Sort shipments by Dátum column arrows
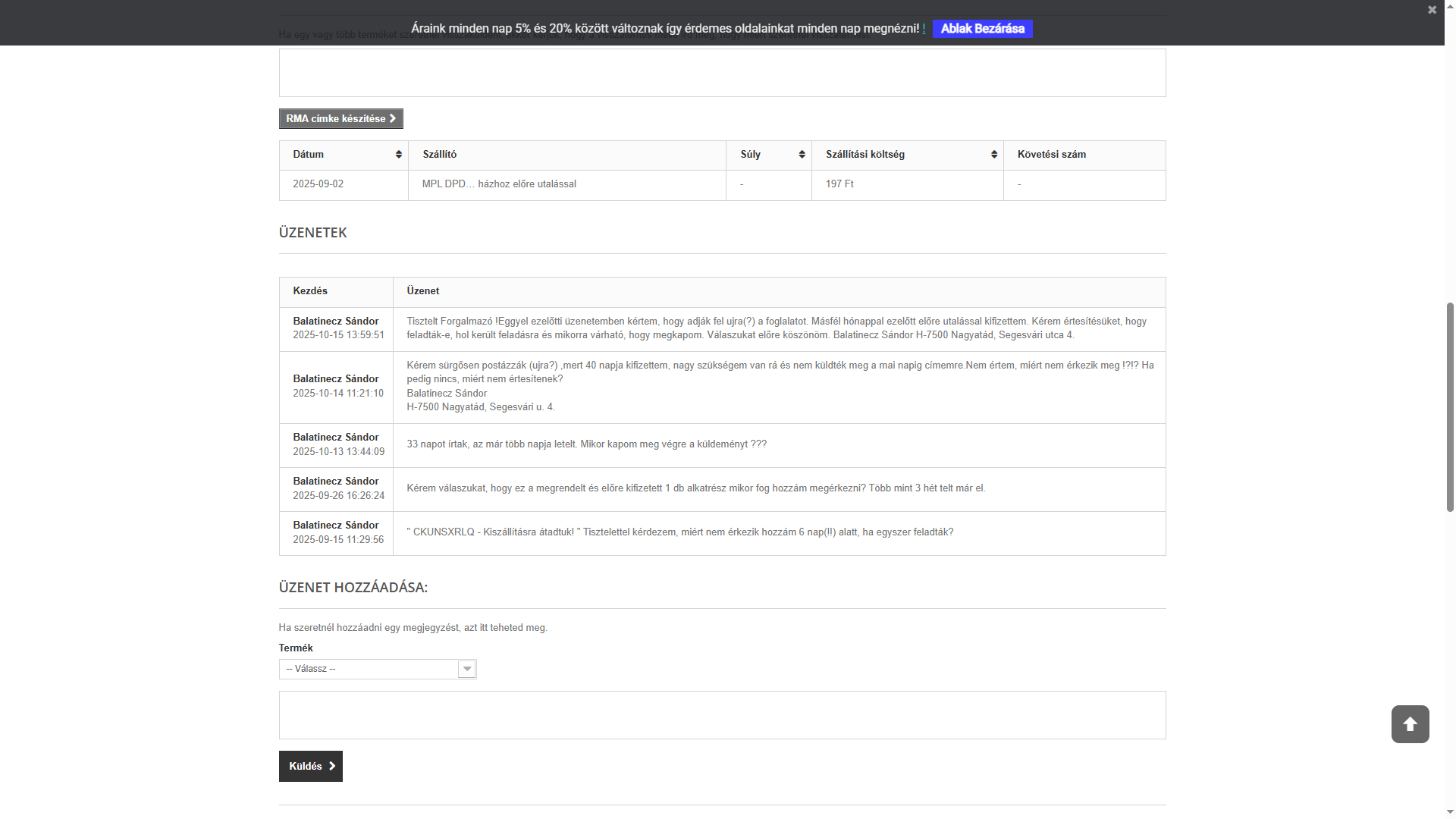This screenshot has height=819, width=1456. pos(399,155)
